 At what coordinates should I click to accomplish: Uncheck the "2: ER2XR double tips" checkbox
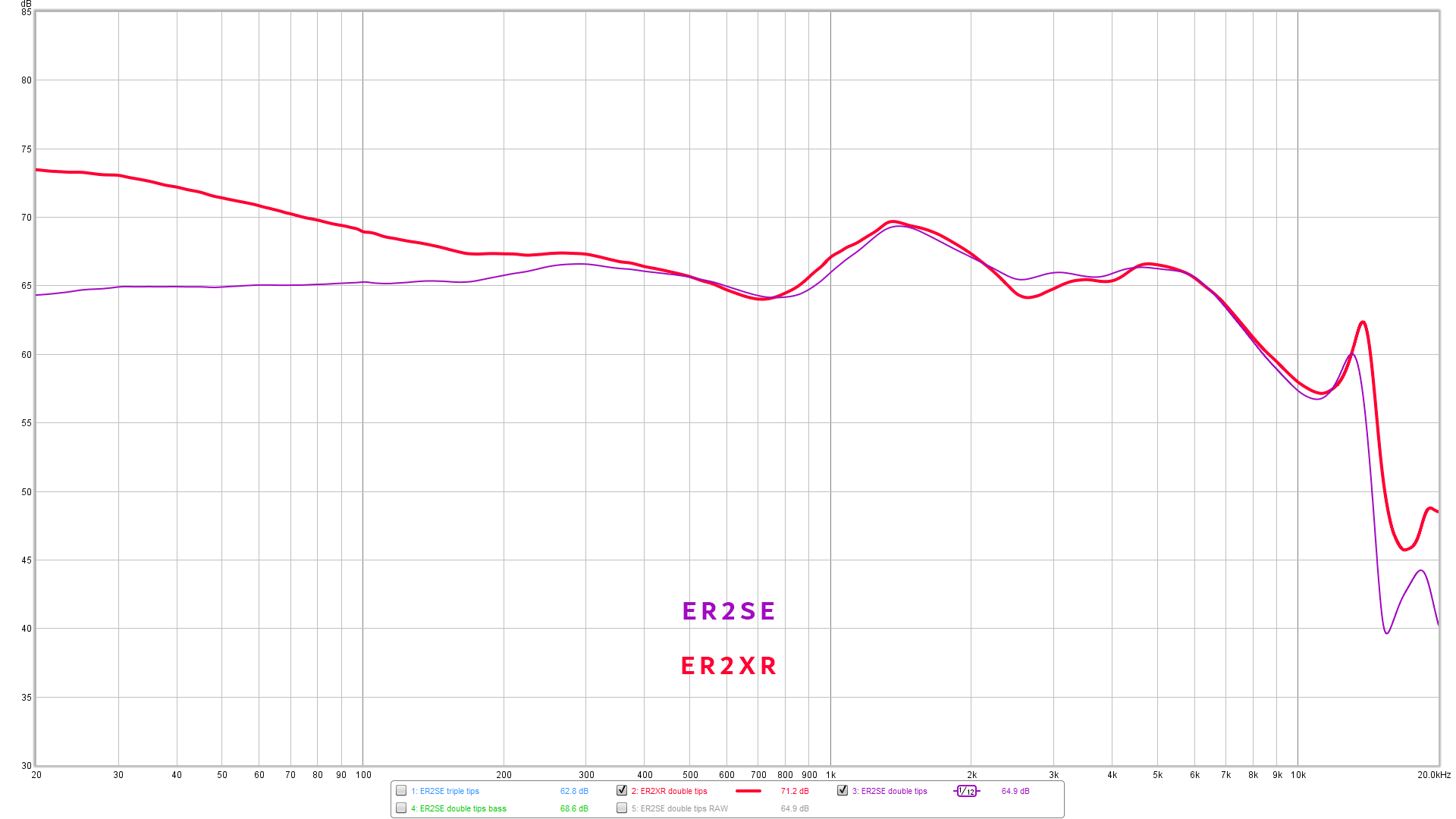coord(620,790)
